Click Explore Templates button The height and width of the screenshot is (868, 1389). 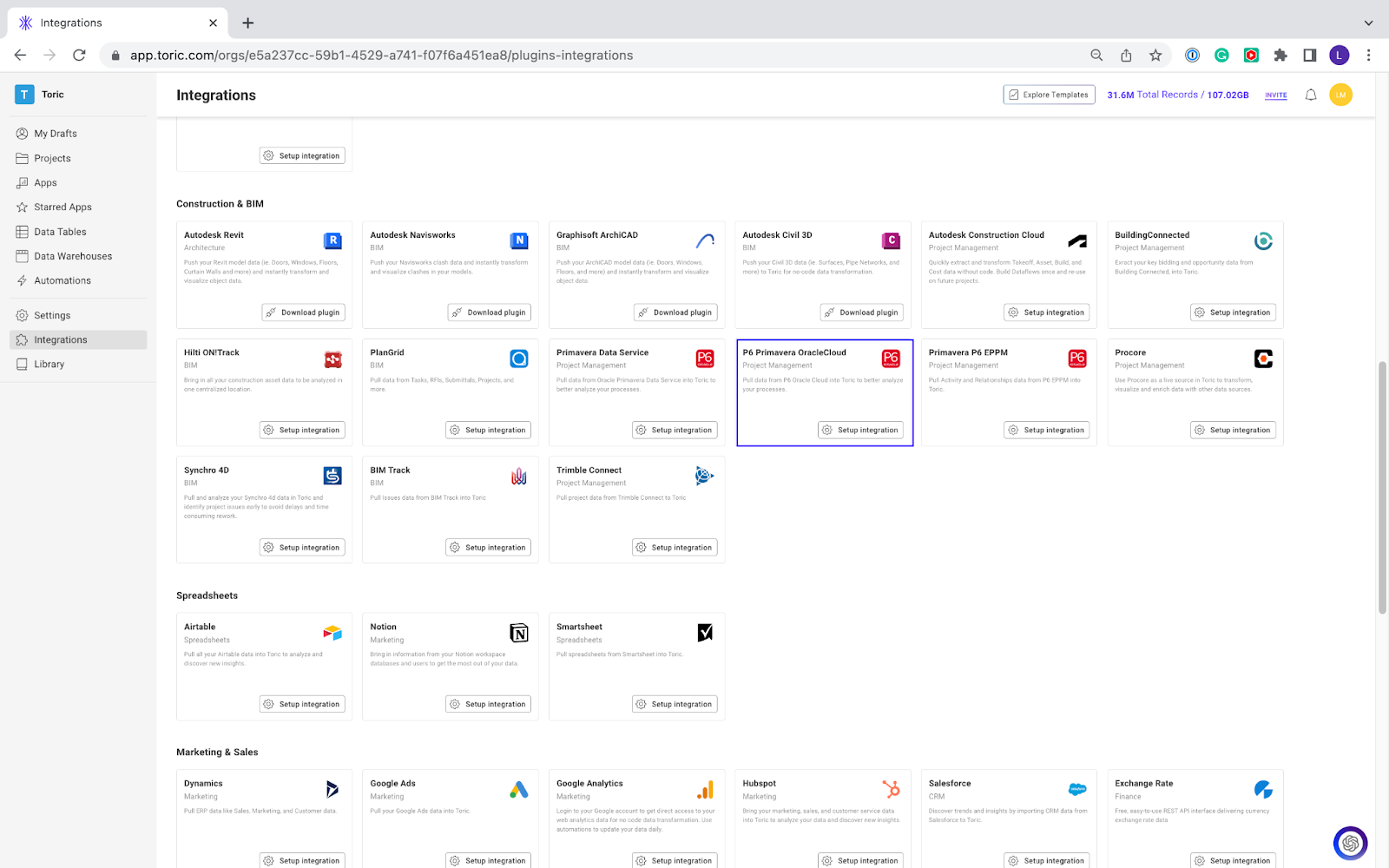[x=1049, y=95]
